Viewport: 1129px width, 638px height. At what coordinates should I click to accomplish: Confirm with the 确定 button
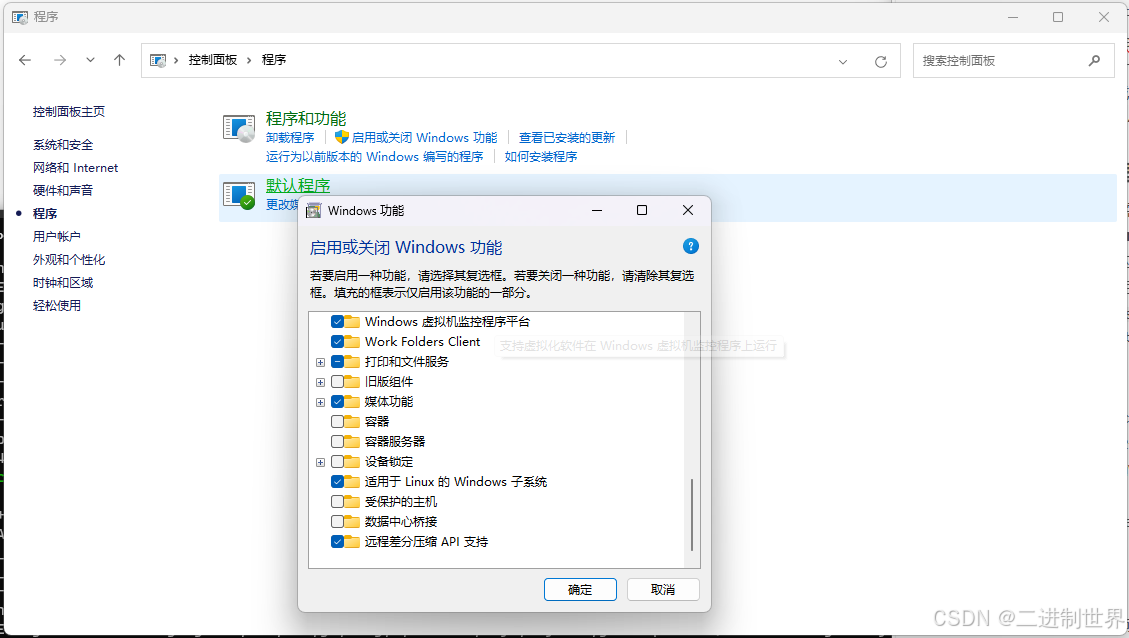click(x=580, y=590)
